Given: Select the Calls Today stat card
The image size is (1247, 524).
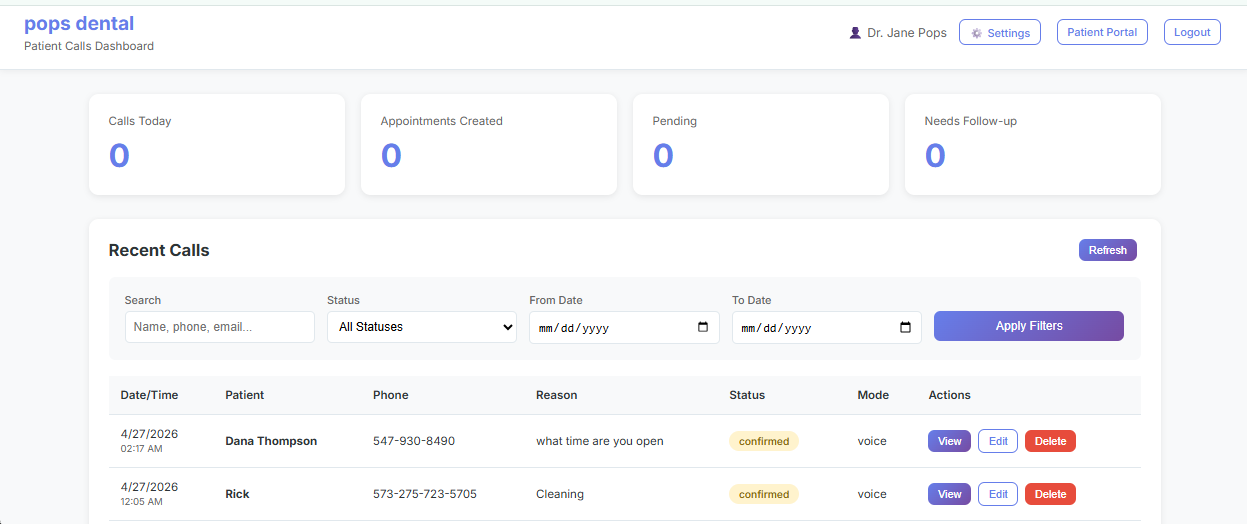Looking at the screenshot, I should click(x=216, y=144).
